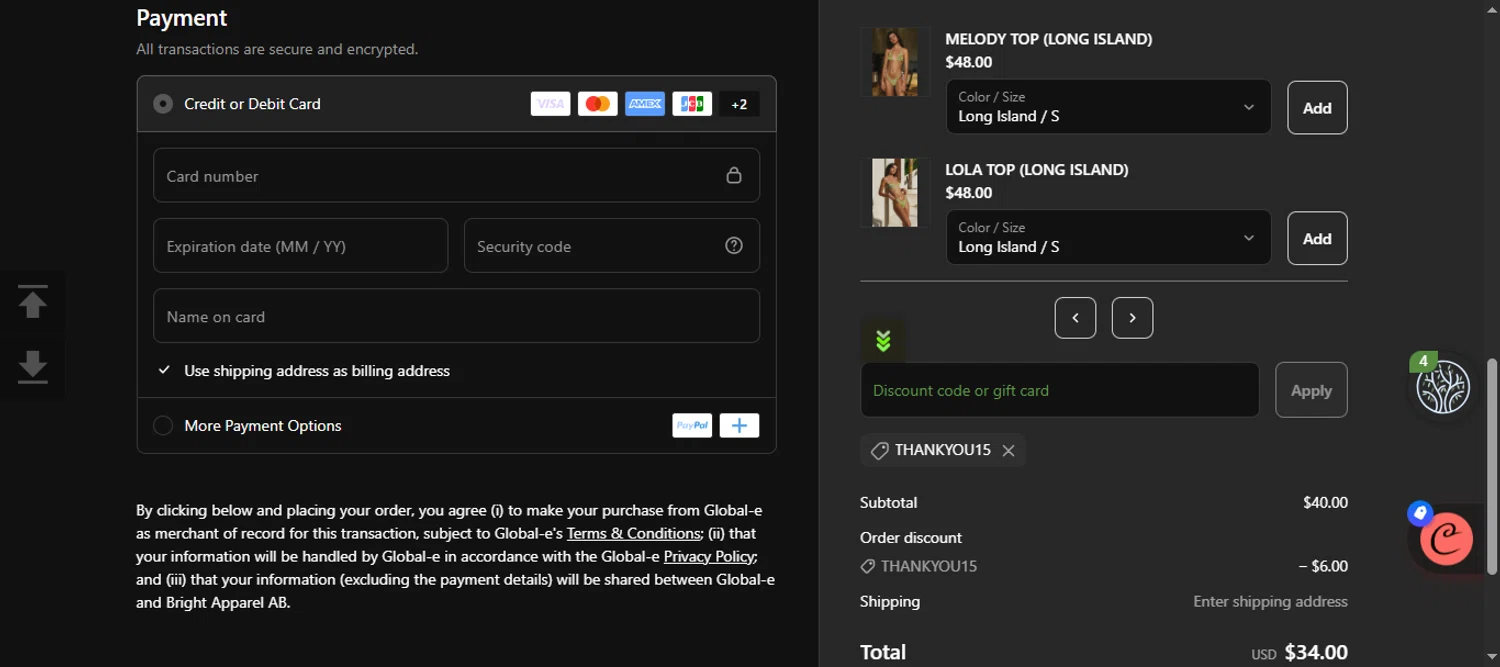This screenshot has width=1500, height=667.
Task: Click the green double-chevron icon
Action: 883,341
